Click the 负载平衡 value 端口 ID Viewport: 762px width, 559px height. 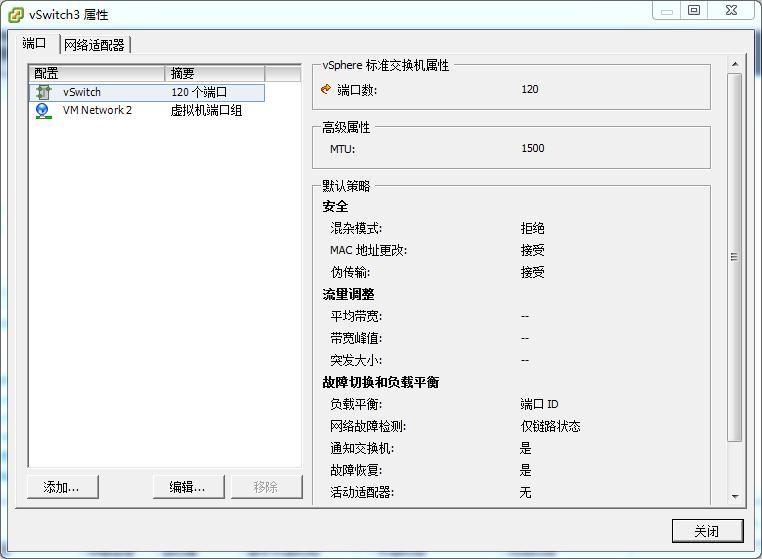click(539, 404)
